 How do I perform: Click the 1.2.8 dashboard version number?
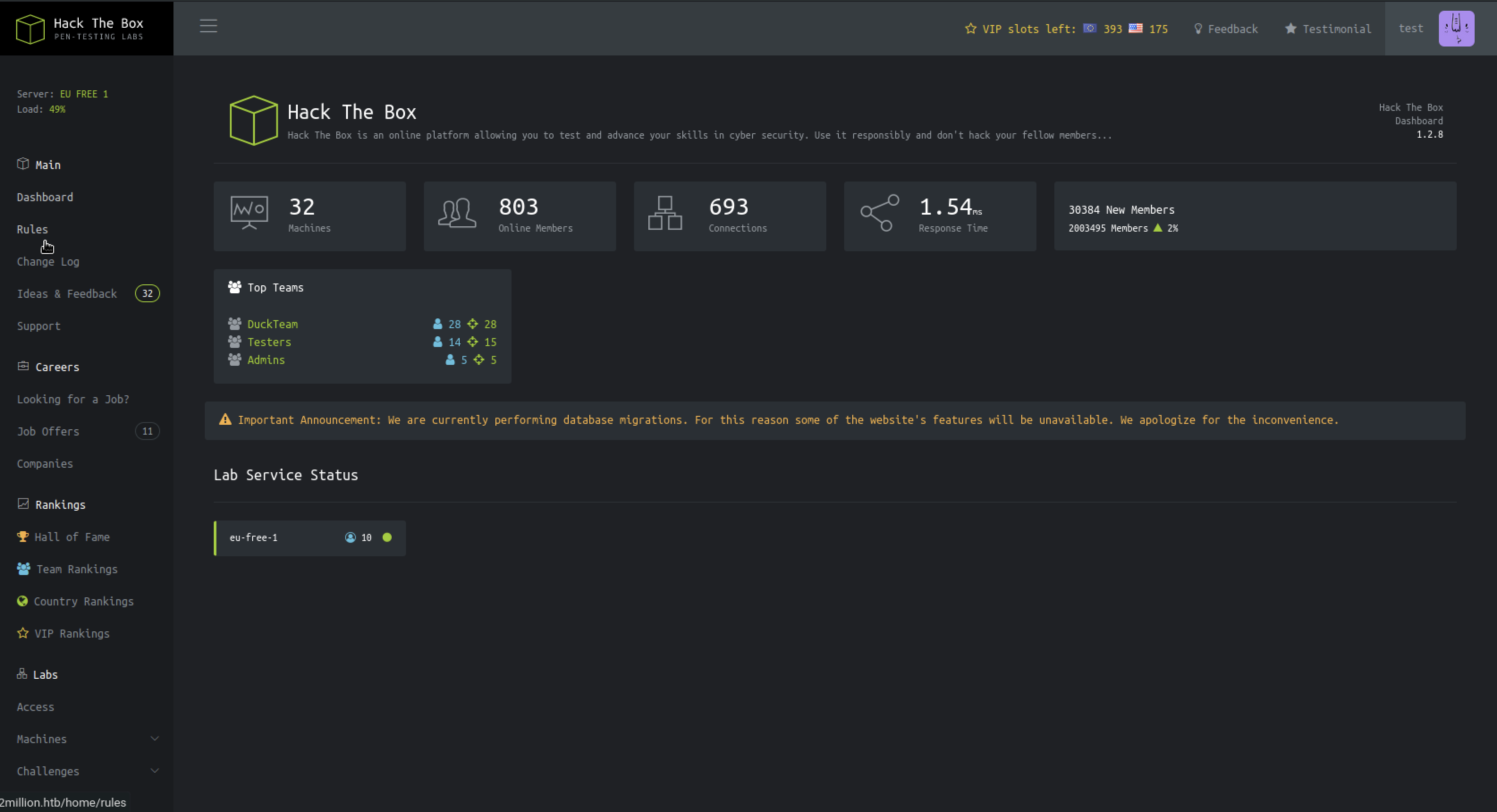coord(1429,134)
